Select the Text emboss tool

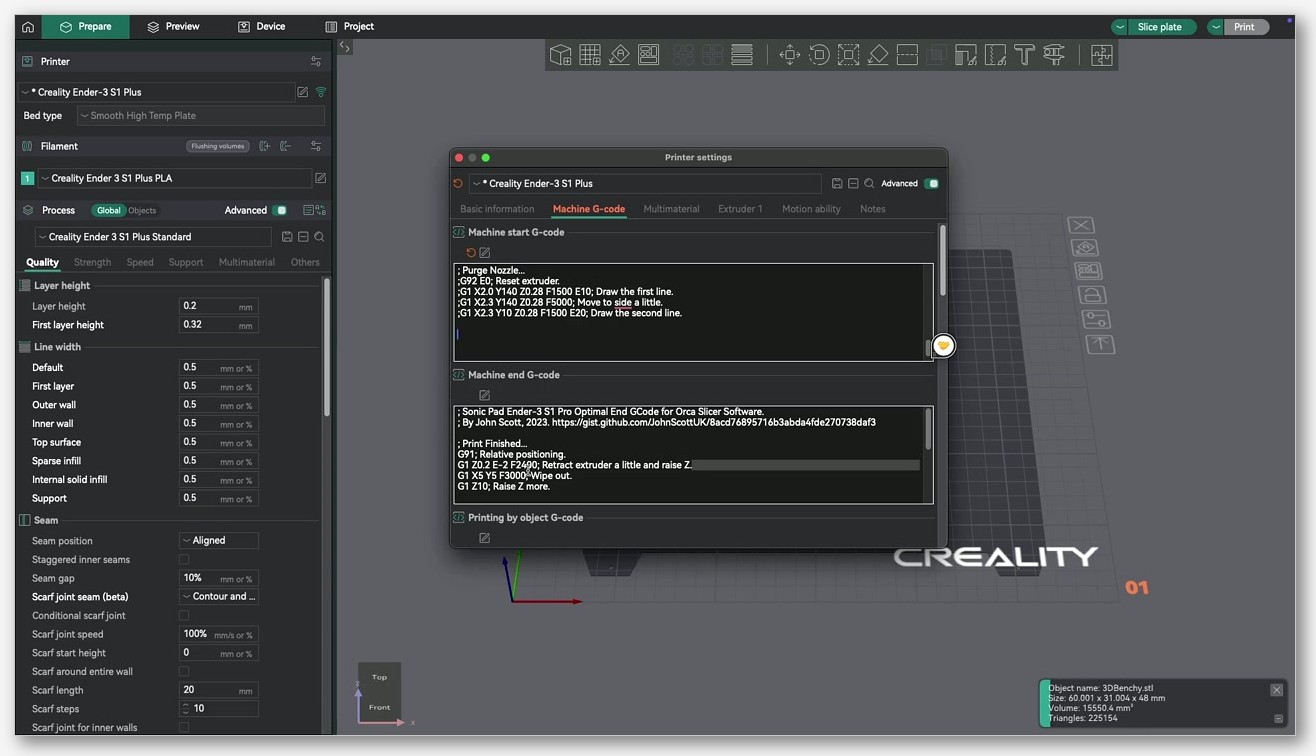point(1024,55)
